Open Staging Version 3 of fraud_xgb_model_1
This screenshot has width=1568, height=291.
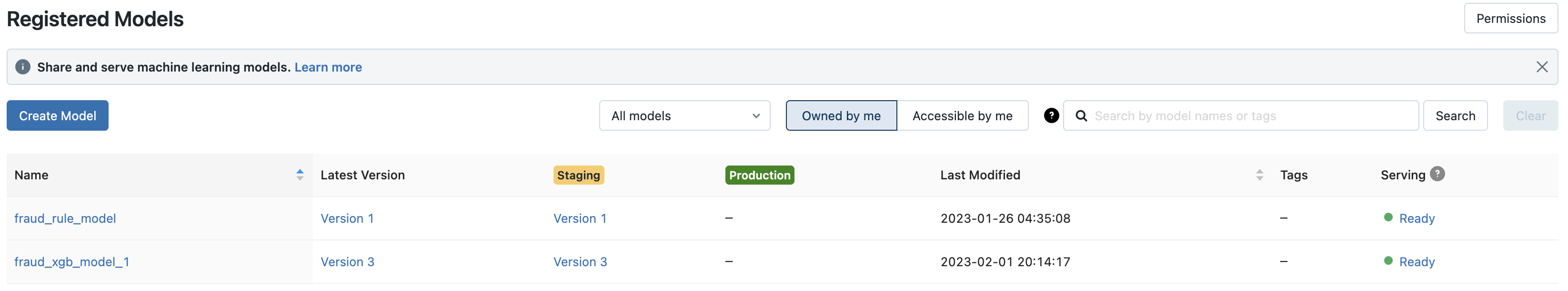point(580,262)
